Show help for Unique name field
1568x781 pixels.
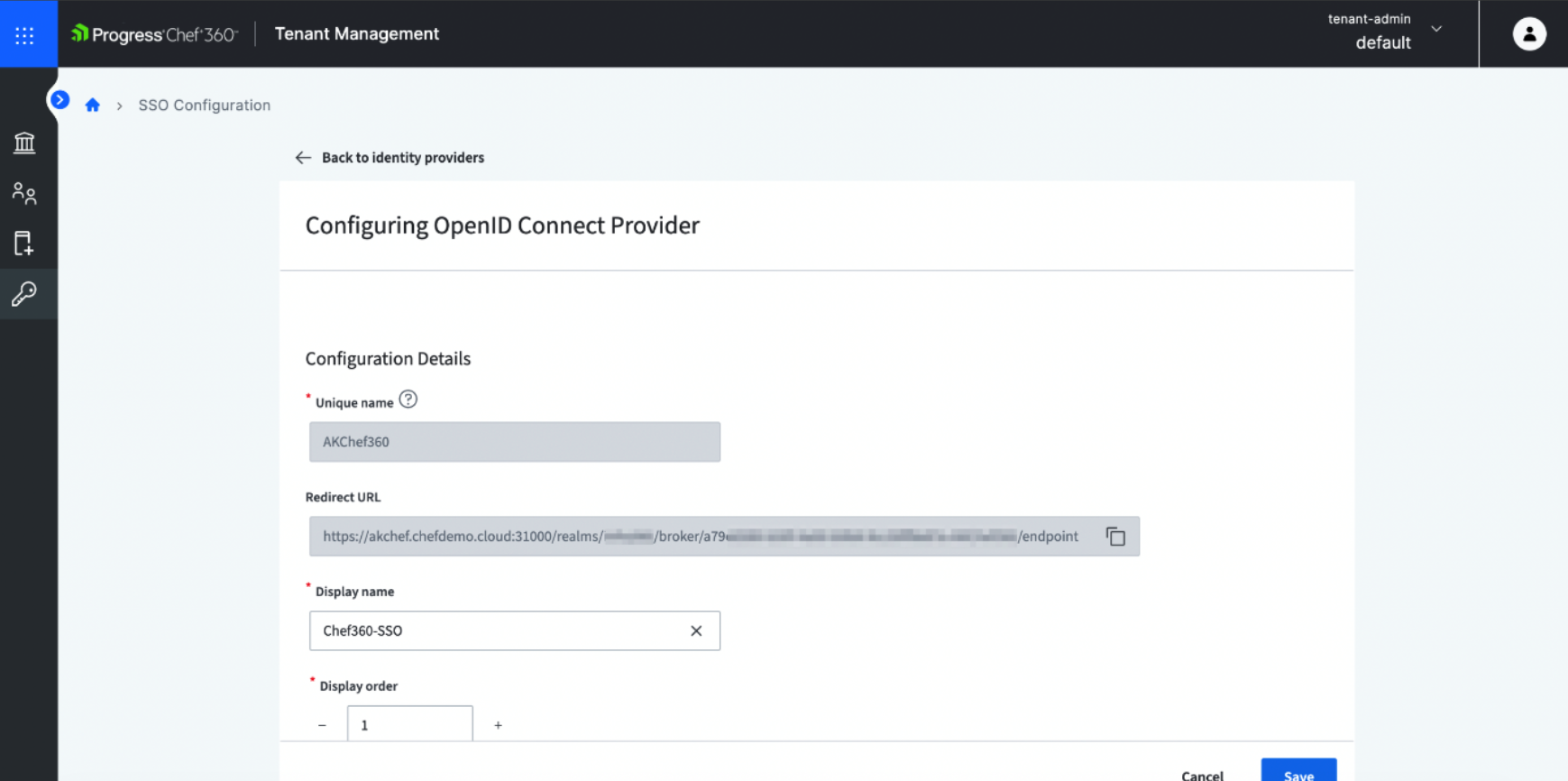click(x=408, y=400)
